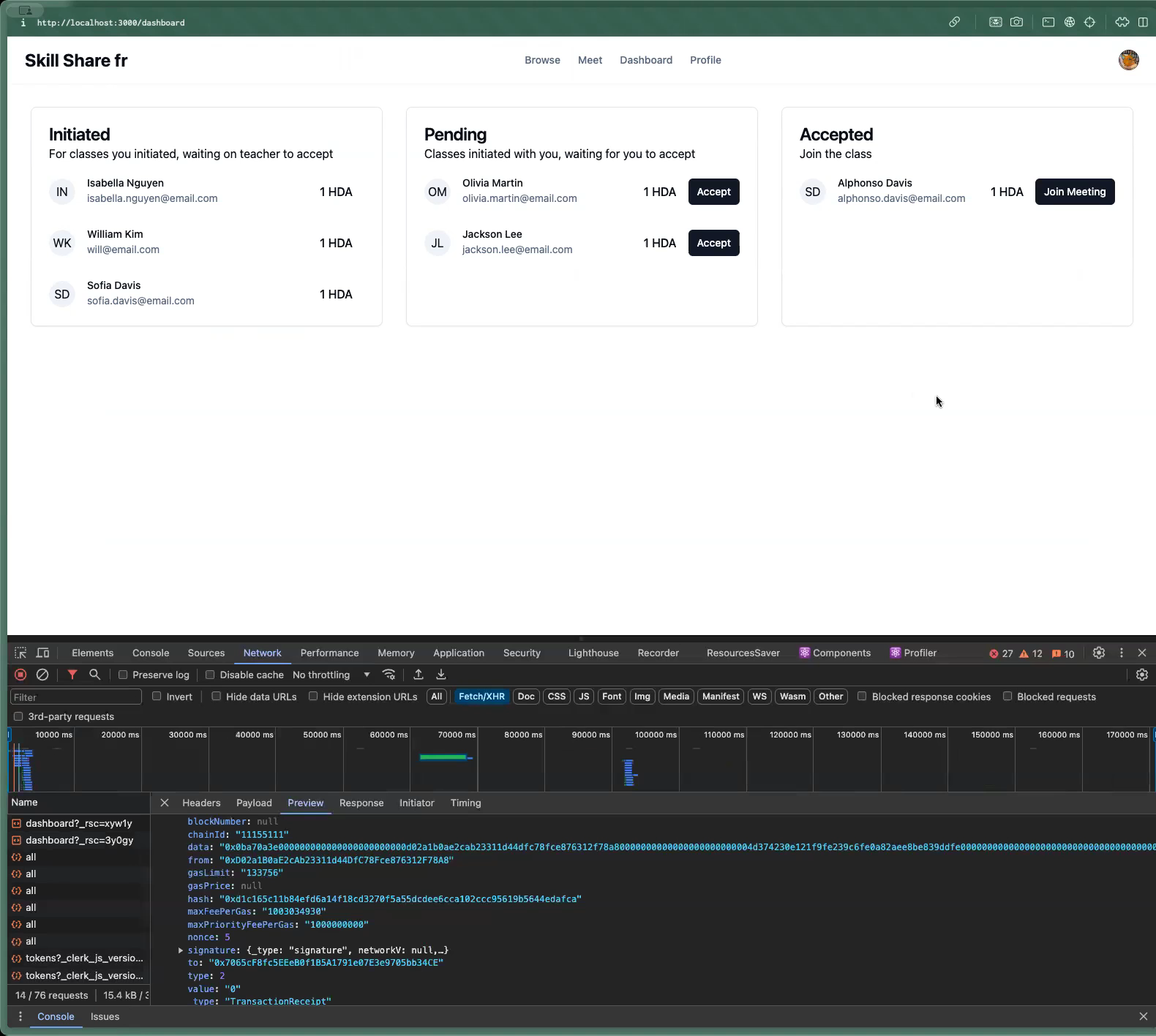
Task: Check the Blocked requests checkbox
Action: click(1007, 697)
